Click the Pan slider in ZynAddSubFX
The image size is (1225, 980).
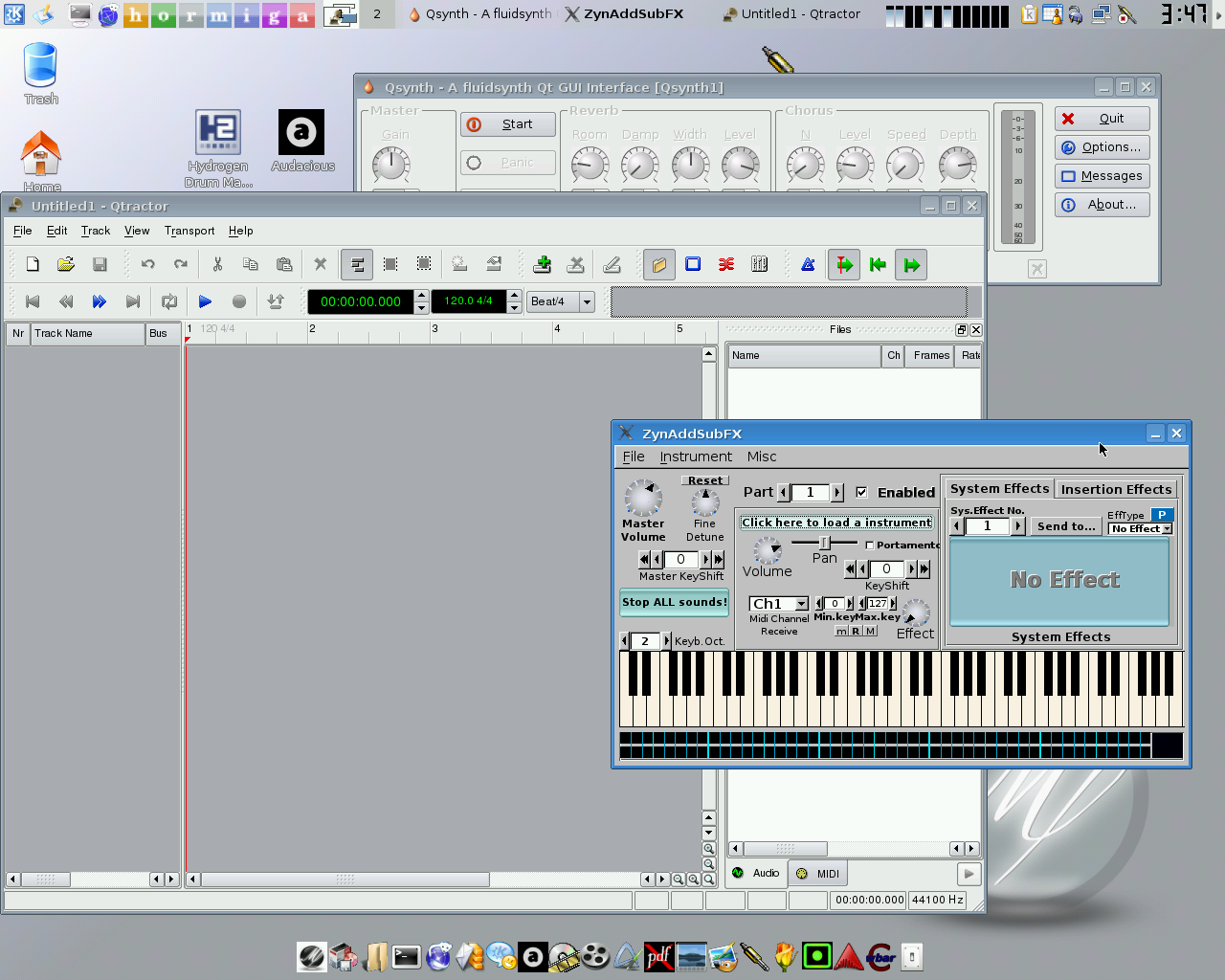click(x=824, y=543)
